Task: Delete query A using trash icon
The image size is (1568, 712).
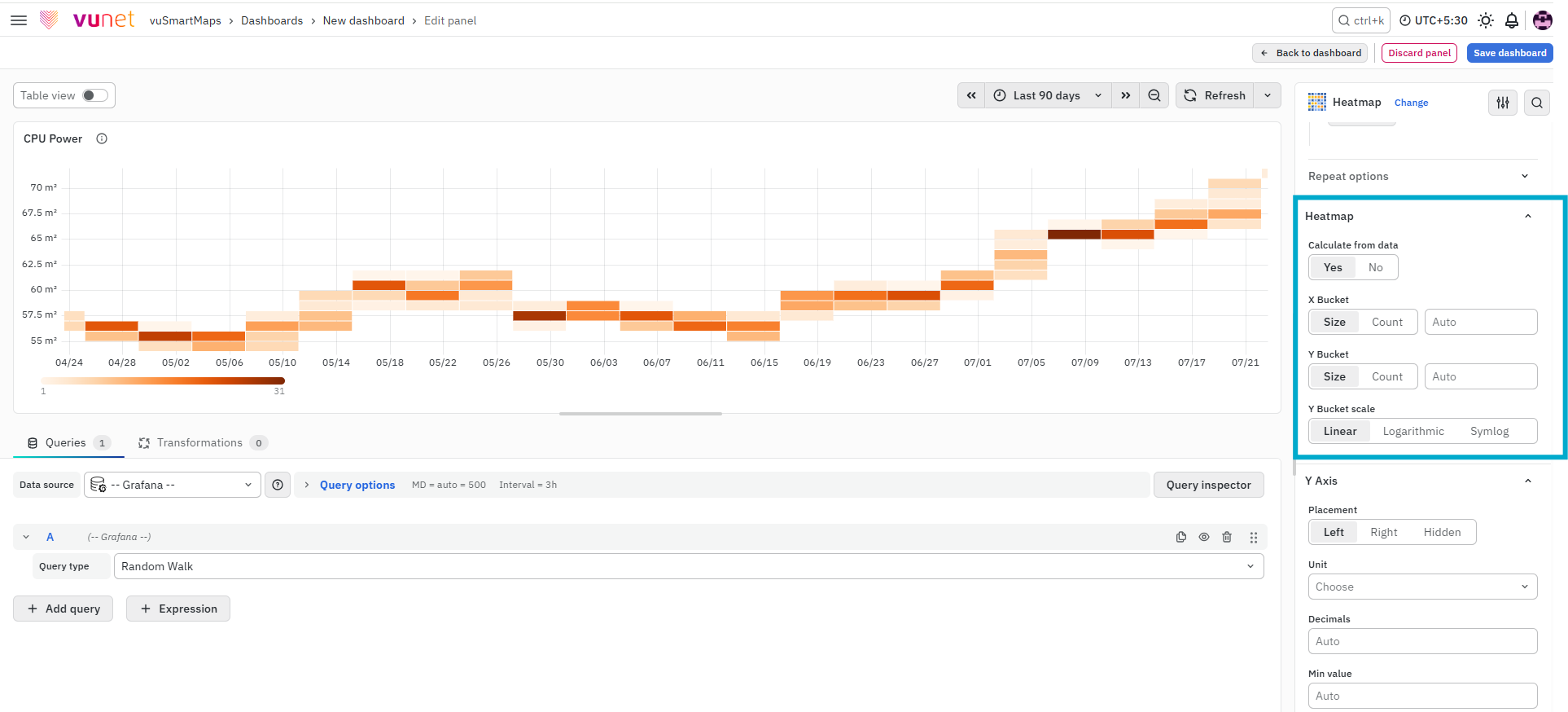Action: point(1227,537)
